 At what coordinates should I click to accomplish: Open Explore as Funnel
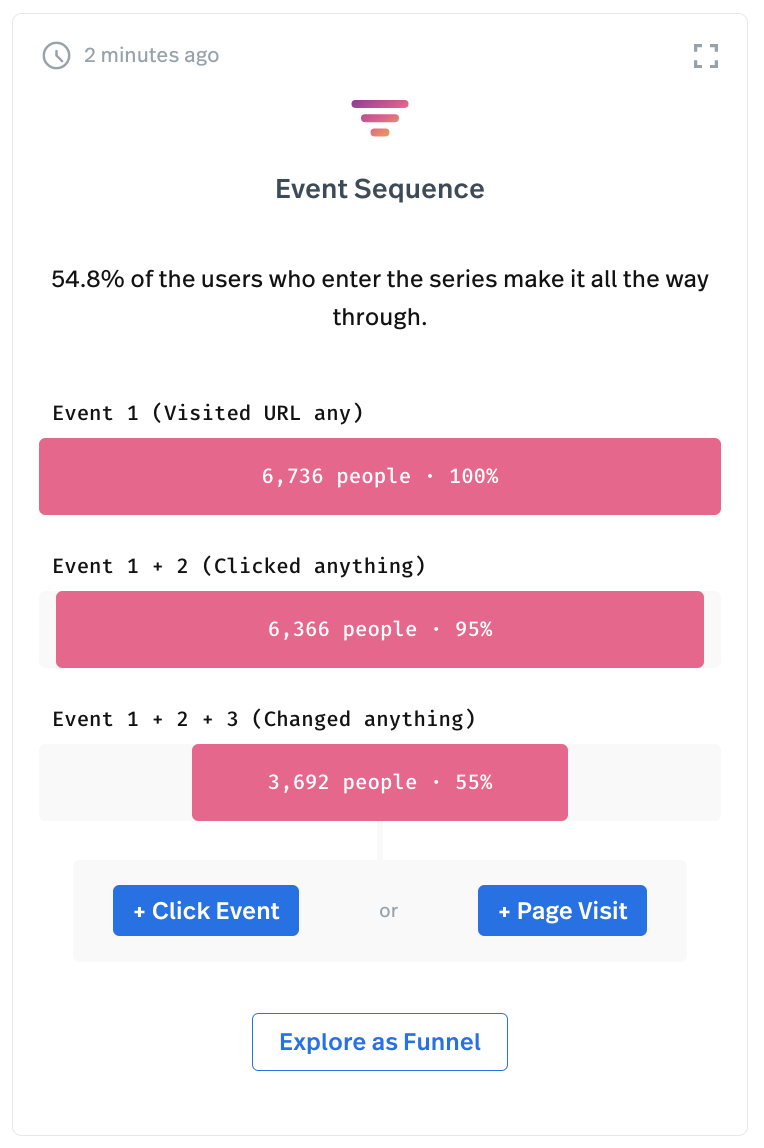pyautogui.click(x=380, y=1041)
